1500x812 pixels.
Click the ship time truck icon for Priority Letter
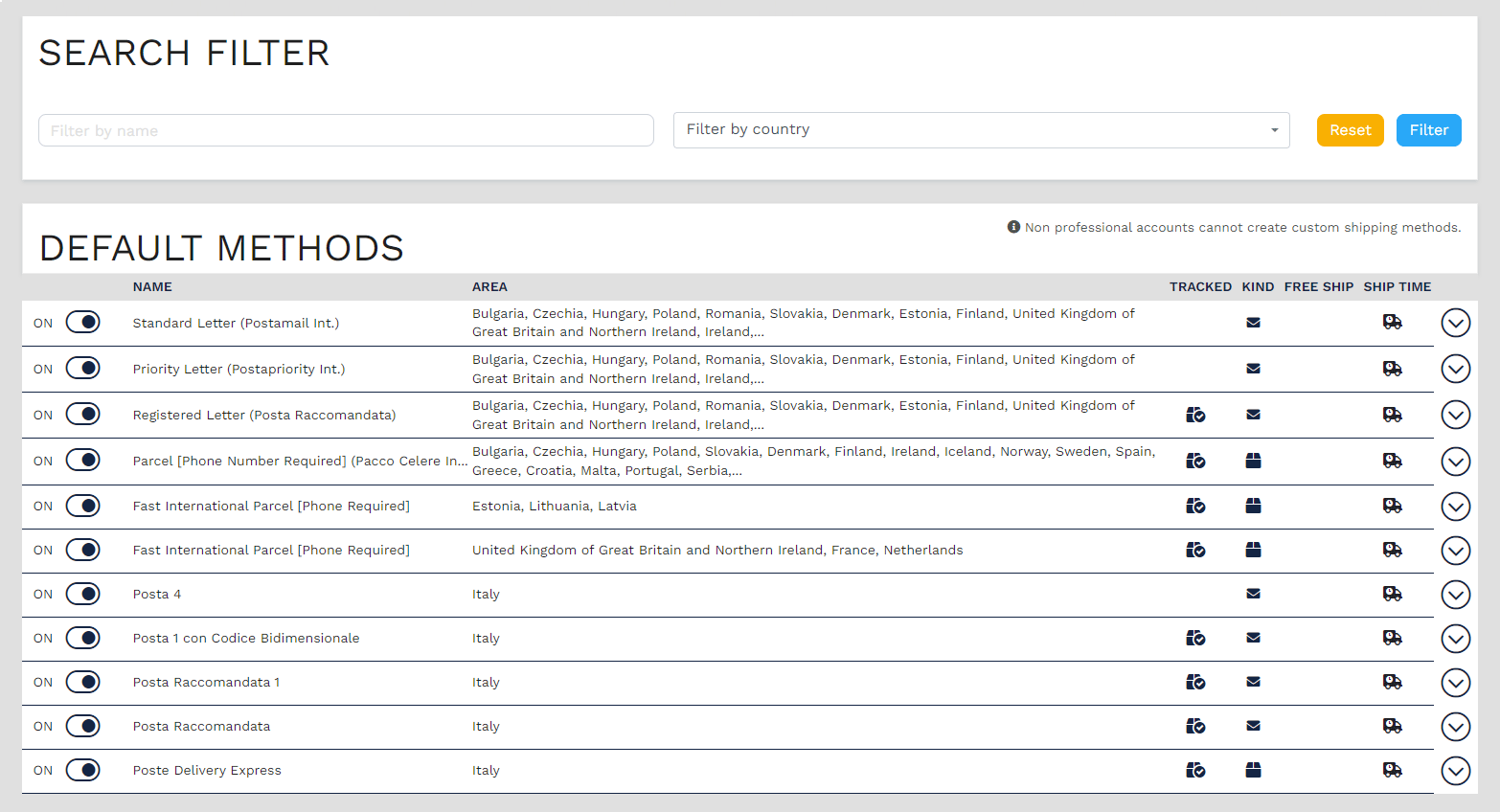point(1393,369)
